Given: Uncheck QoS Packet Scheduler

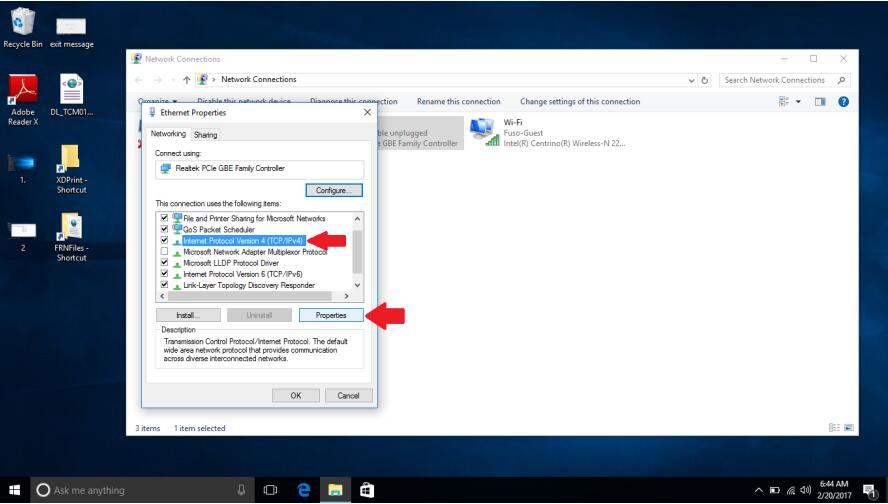Looking at the screenshot, I should tap(164, 229).
